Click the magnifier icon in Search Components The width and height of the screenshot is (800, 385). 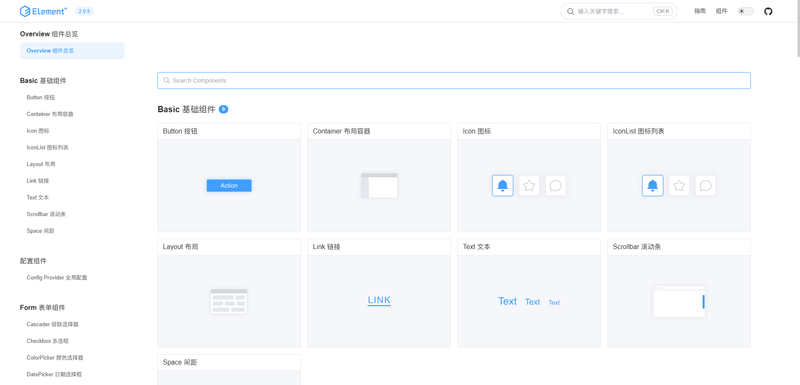(x=167, y=81)
